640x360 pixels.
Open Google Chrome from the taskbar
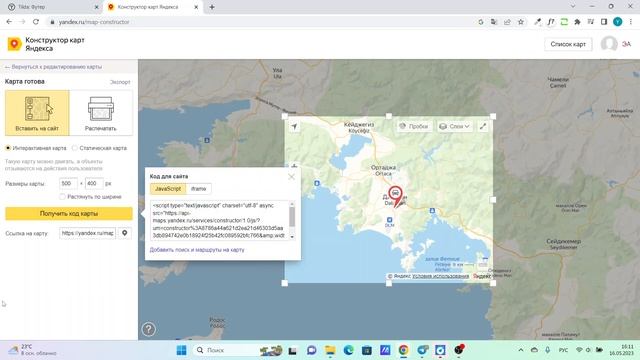403,350
